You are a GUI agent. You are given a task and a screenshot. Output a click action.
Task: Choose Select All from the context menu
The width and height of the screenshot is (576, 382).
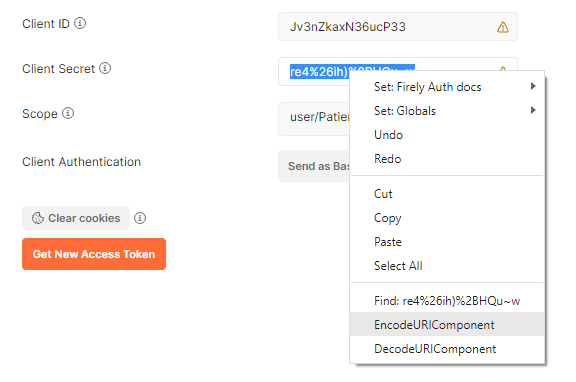pos(447,266)
